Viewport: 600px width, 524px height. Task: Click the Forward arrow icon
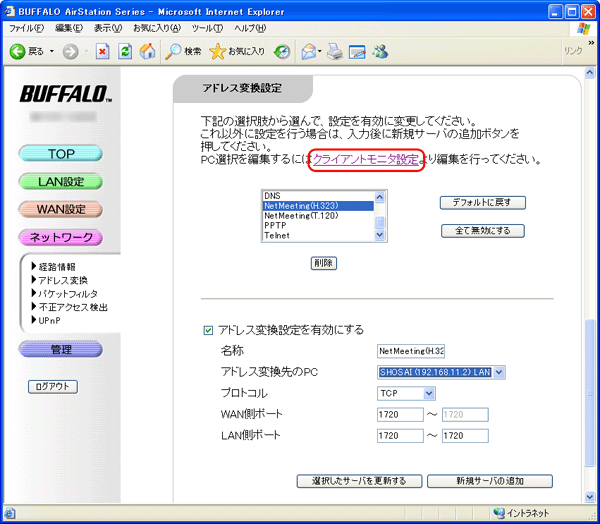click(x=70, y=51)
